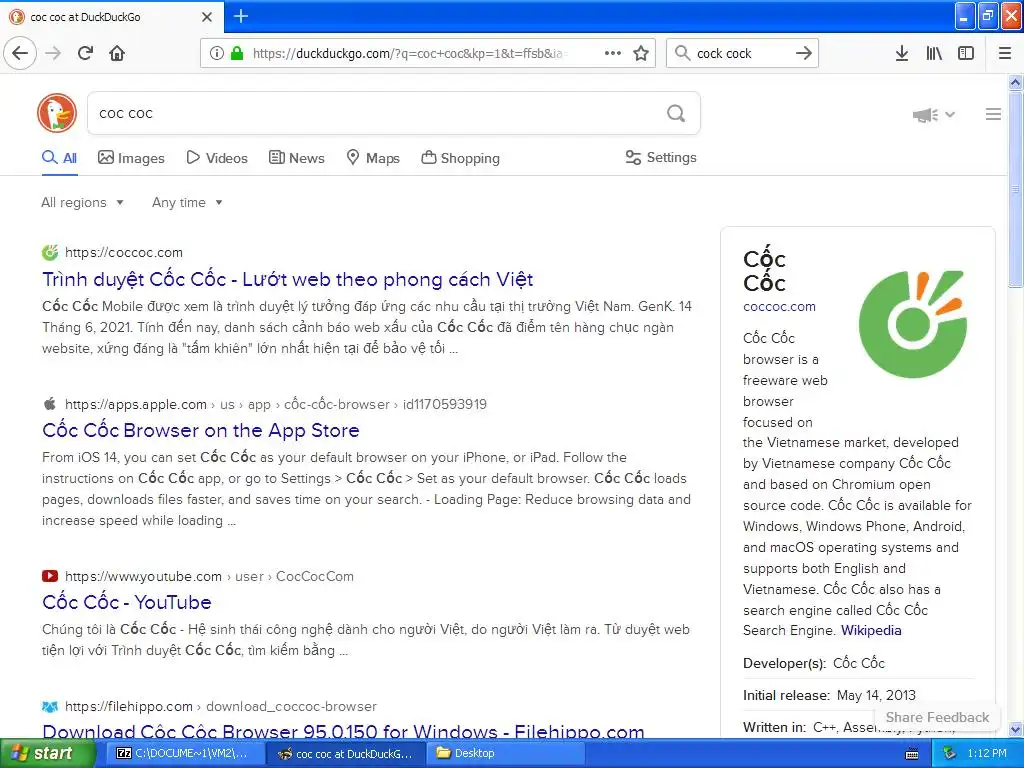Focus the cock cock browser search box
This screenshot has height=768, width=1024.
[742, 53]
